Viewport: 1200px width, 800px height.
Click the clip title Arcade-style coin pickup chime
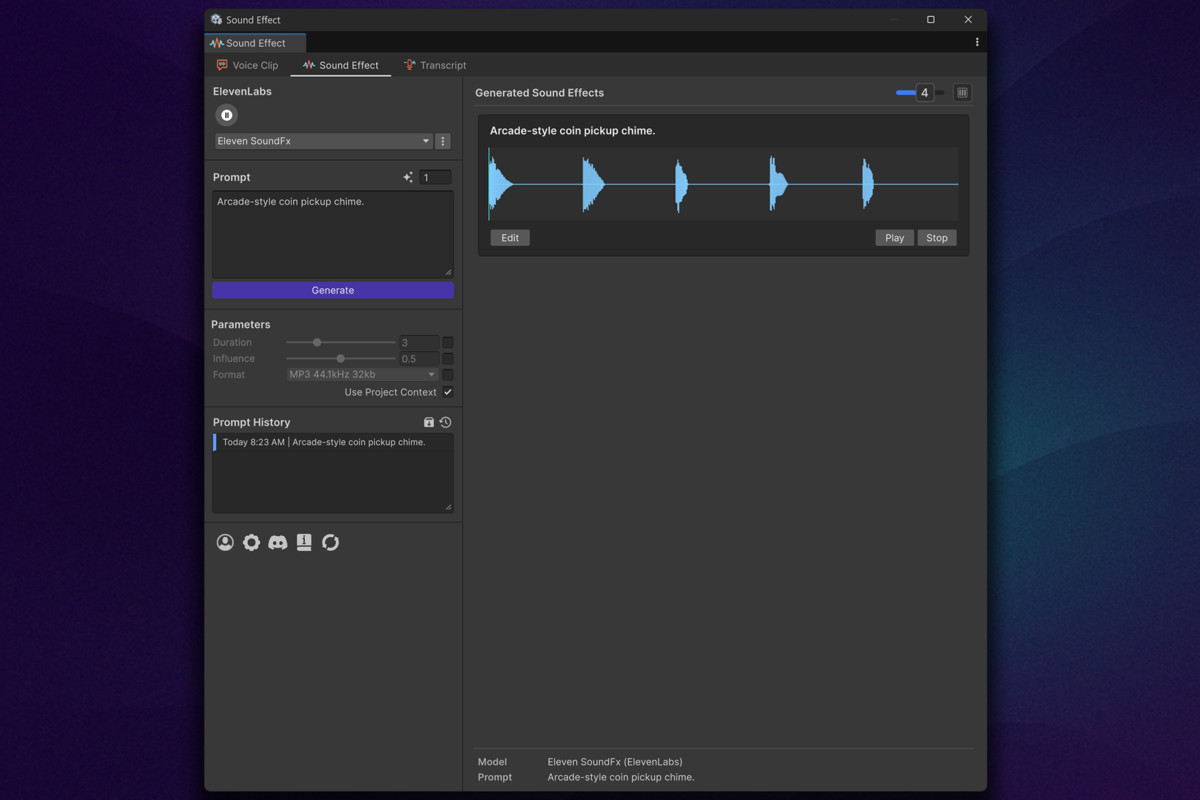coord(572,131)
